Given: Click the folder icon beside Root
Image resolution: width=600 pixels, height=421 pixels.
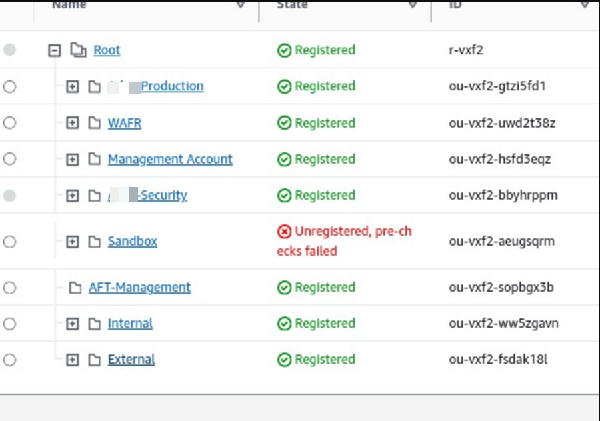Looking at the screenshot, I should [x=79, y=50].
